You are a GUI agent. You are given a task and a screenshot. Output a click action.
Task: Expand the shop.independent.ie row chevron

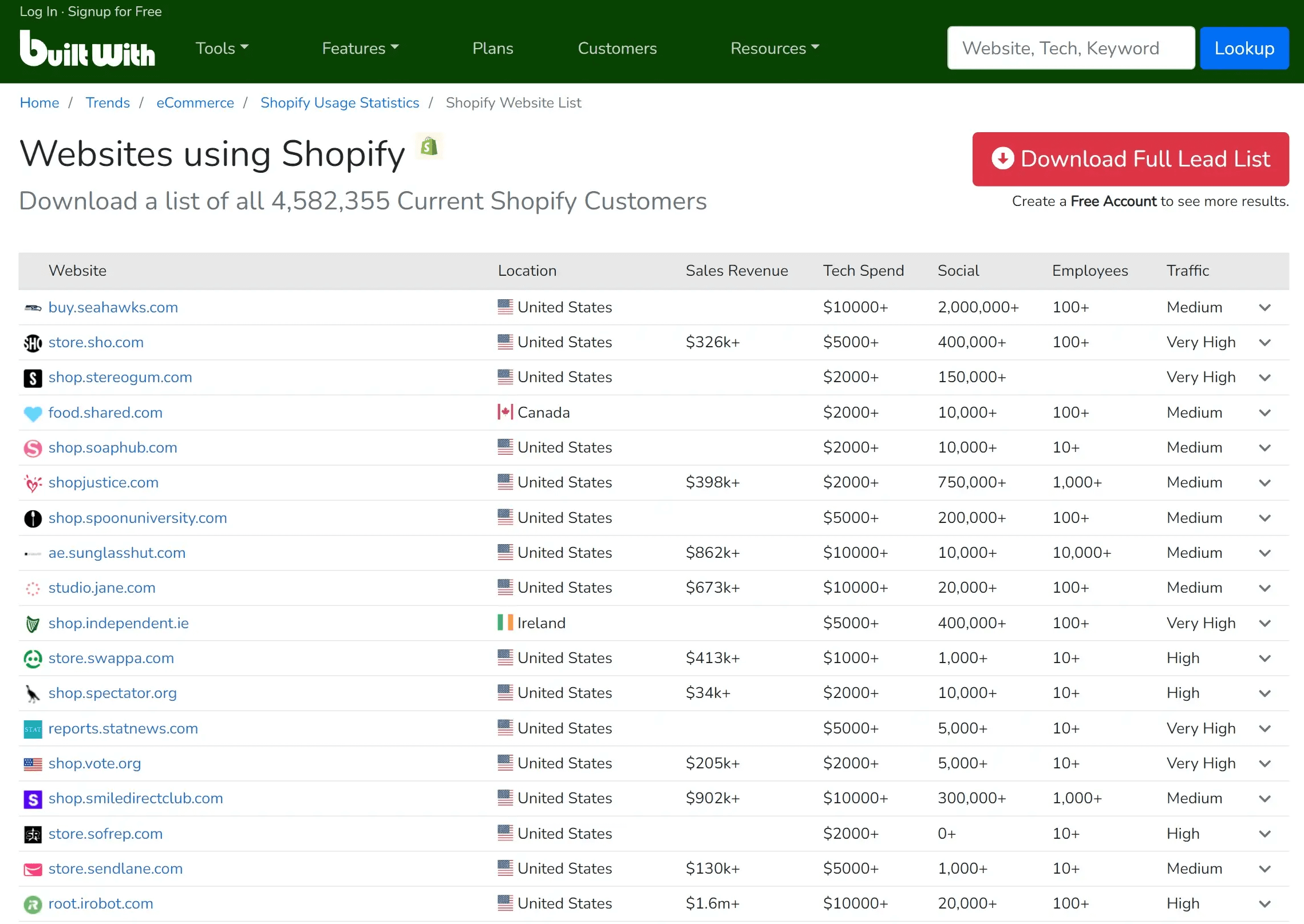[x=1265, y=624]
